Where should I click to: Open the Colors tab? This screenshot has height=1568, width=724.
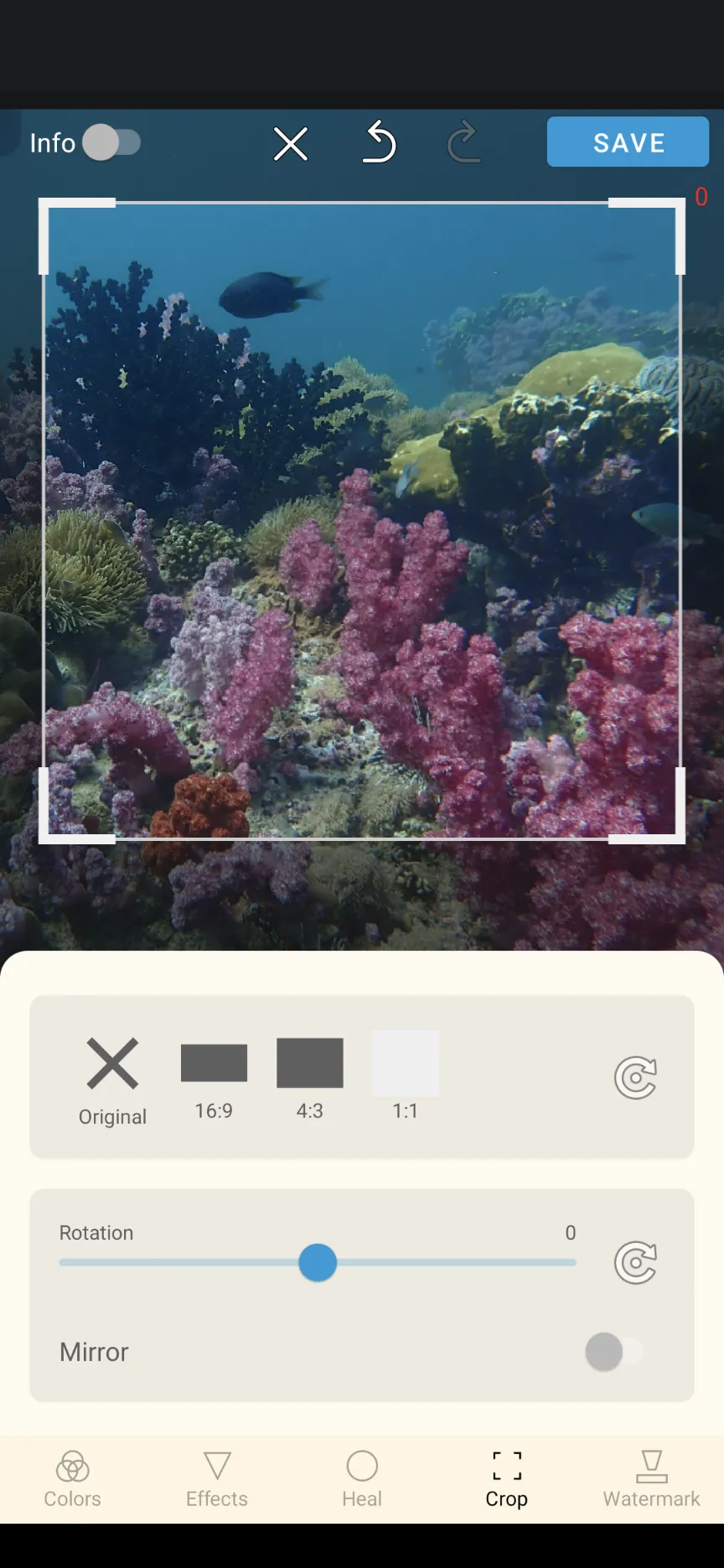coord(73,1480)
